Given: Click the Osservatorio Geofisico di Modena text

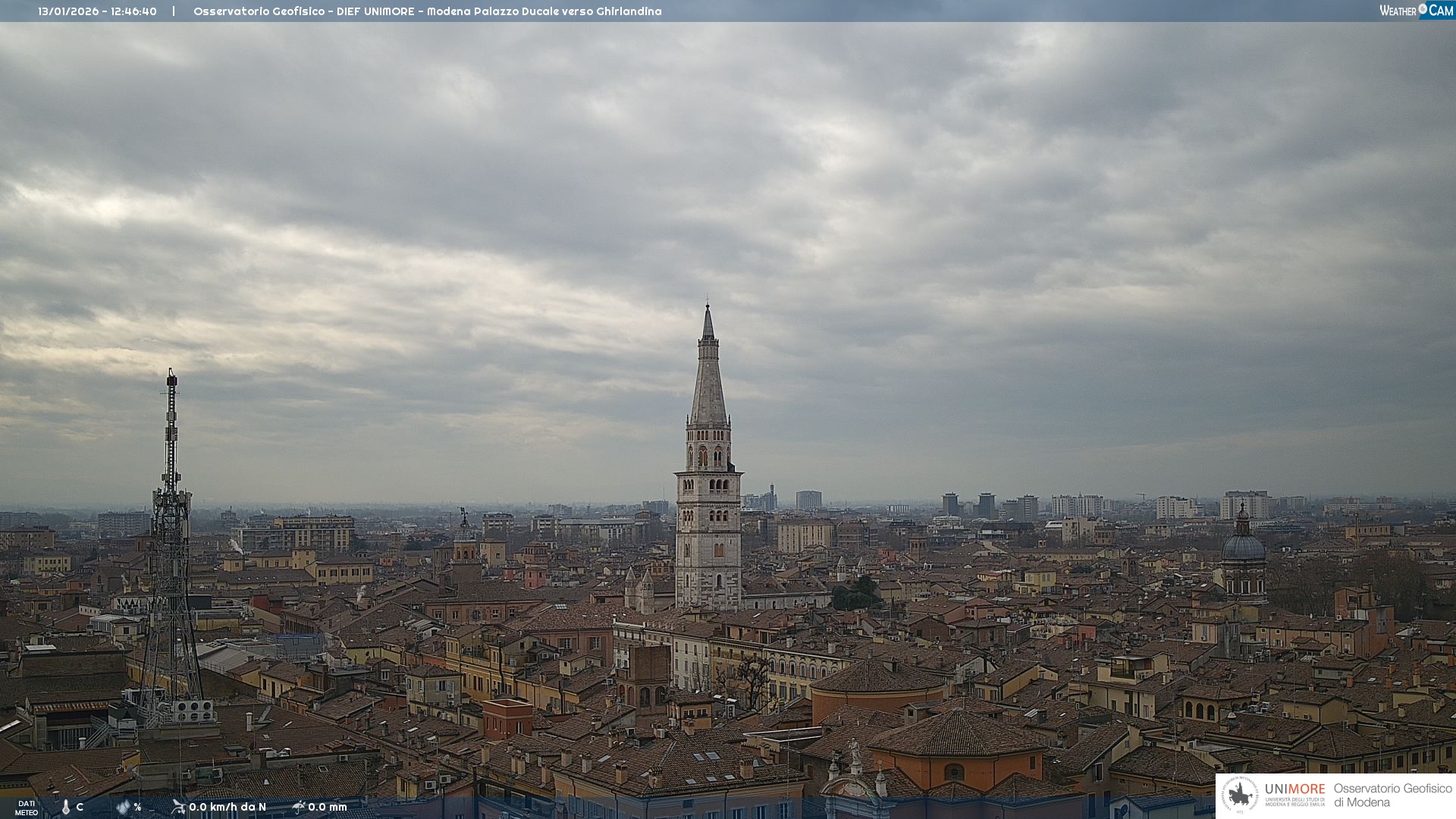Looking at the screenshot, I should (1392, 795).
